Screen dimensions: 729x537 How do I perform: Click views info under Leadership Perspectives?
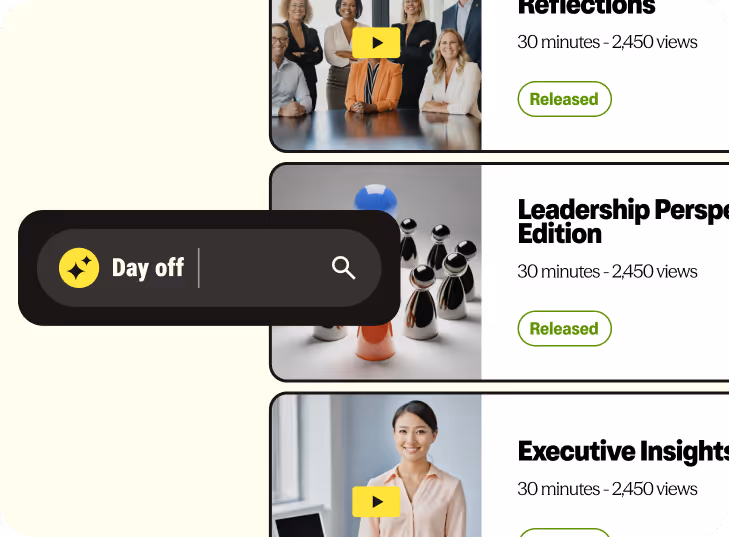(655, 272)
